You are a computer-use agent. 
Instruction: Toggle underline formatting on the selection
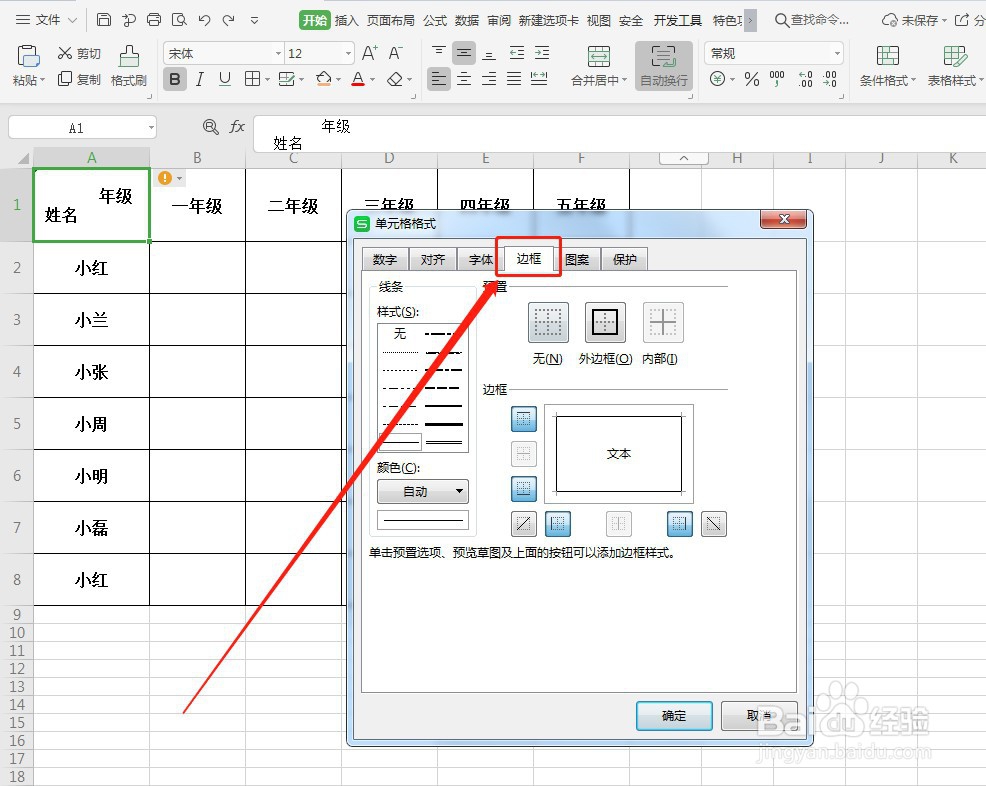coord(225,79)
